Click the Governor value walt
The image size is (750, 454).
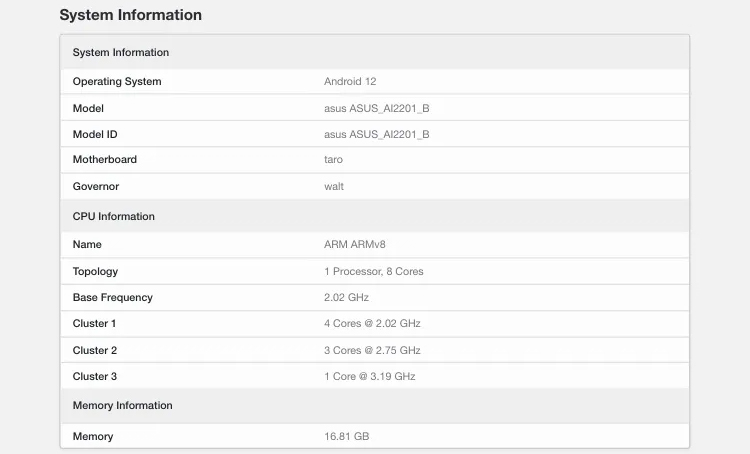[334, 186]
